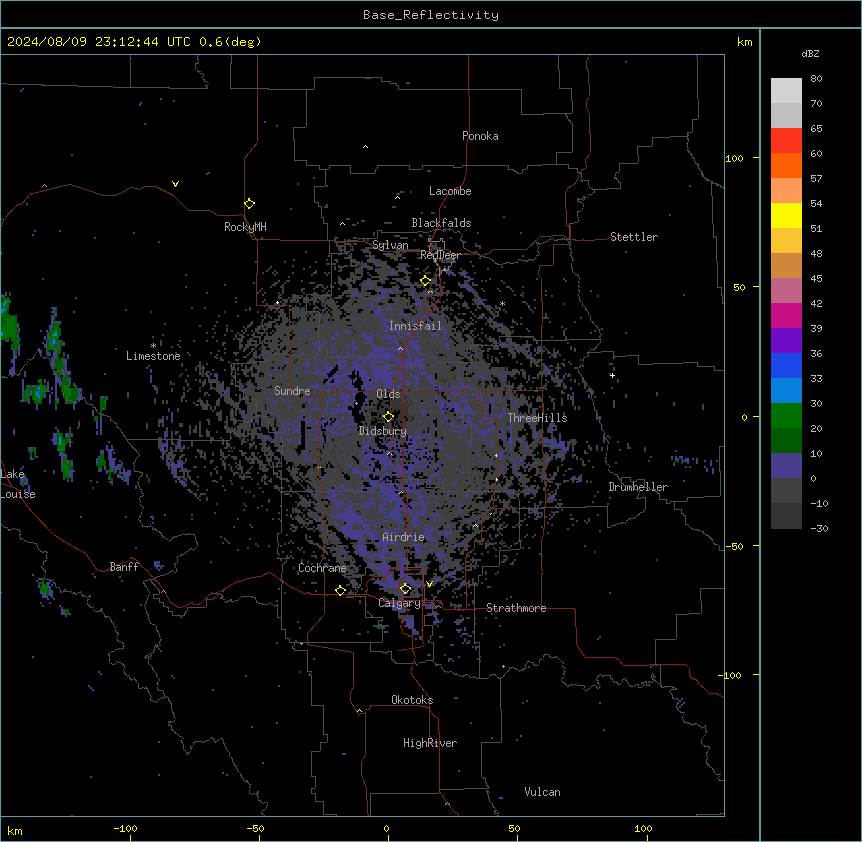
Task: Click the Lake Louise label
Action: point(18,484)
